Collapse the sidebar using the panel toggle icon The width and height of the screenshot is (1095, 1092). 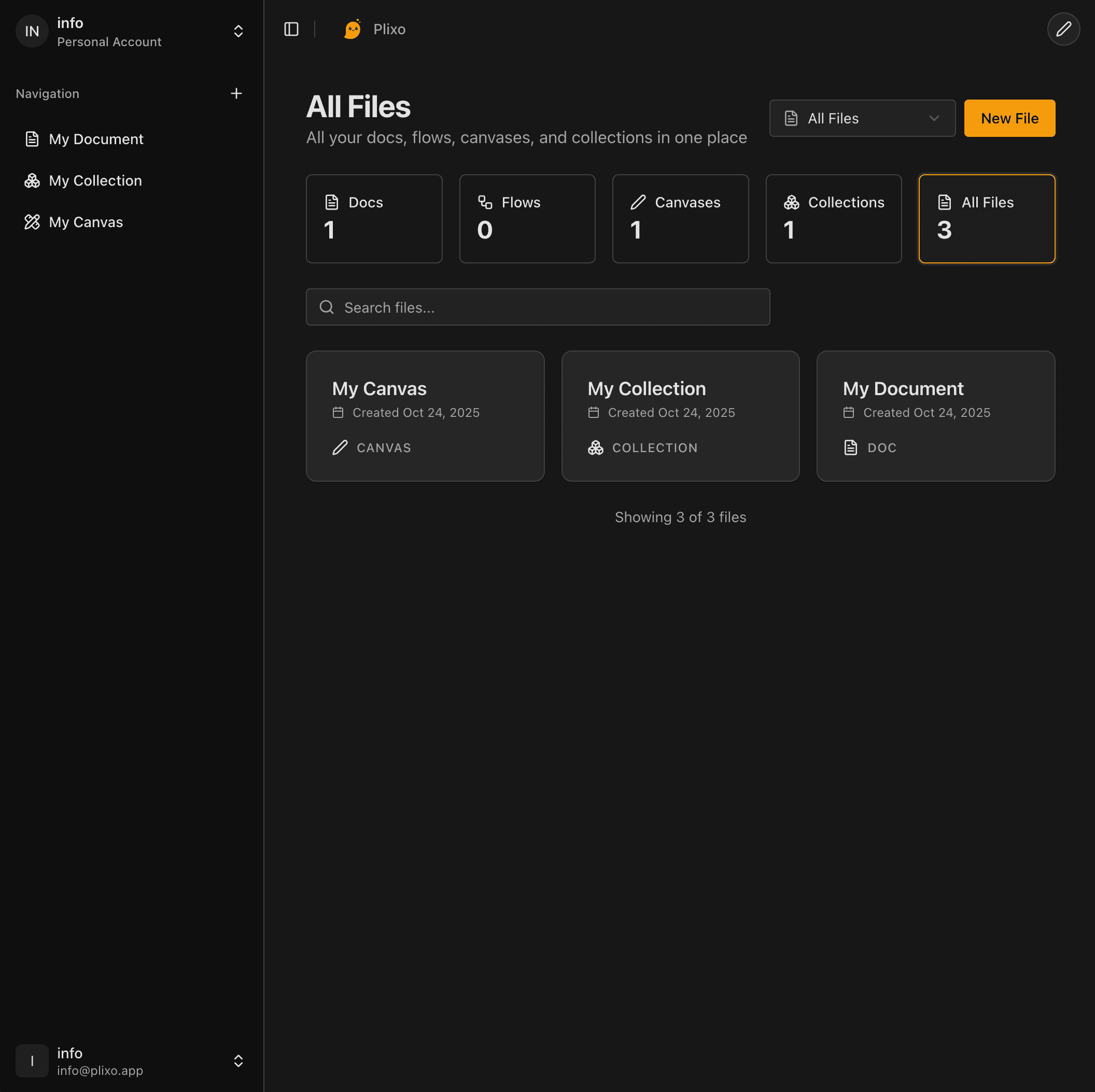tap(291, 29)
